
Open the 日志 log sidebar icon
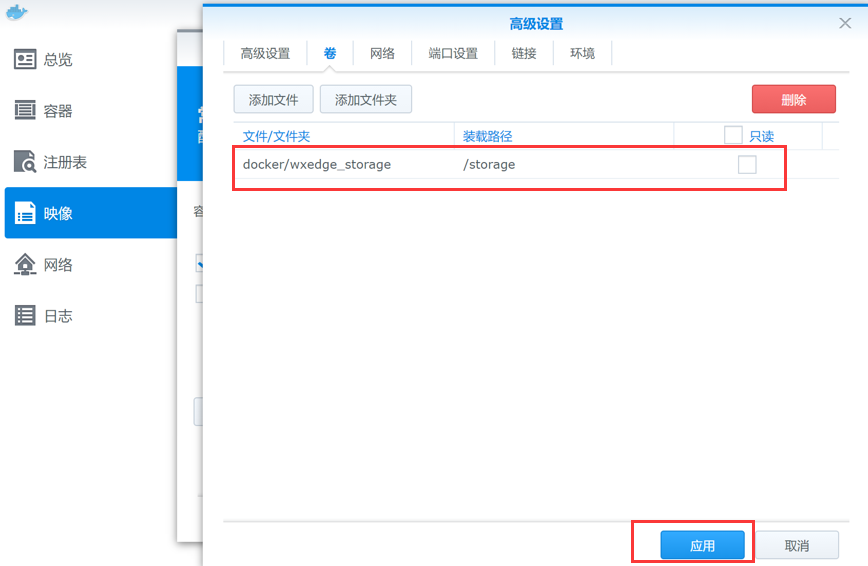click(x=25, y=316)
